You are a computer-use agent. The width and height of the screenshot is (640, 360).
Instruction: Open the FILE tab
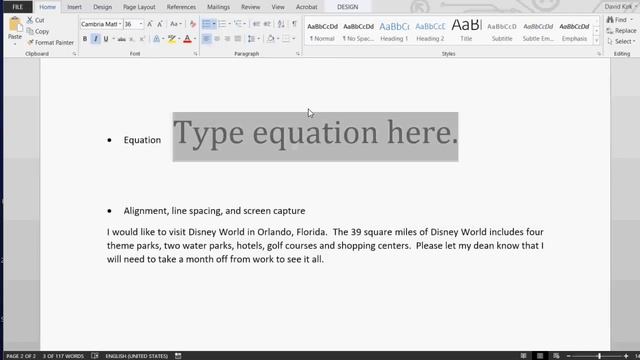click(18, 7)
